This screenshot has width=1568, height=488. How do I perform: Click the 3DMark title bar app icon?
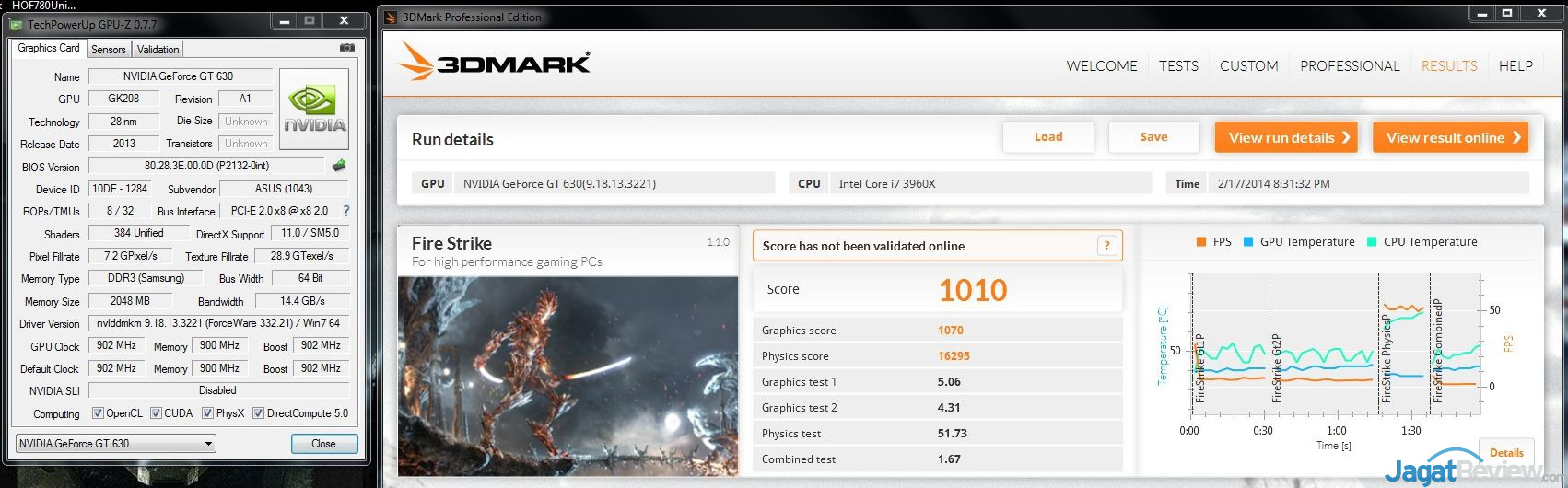coord(391,17)
